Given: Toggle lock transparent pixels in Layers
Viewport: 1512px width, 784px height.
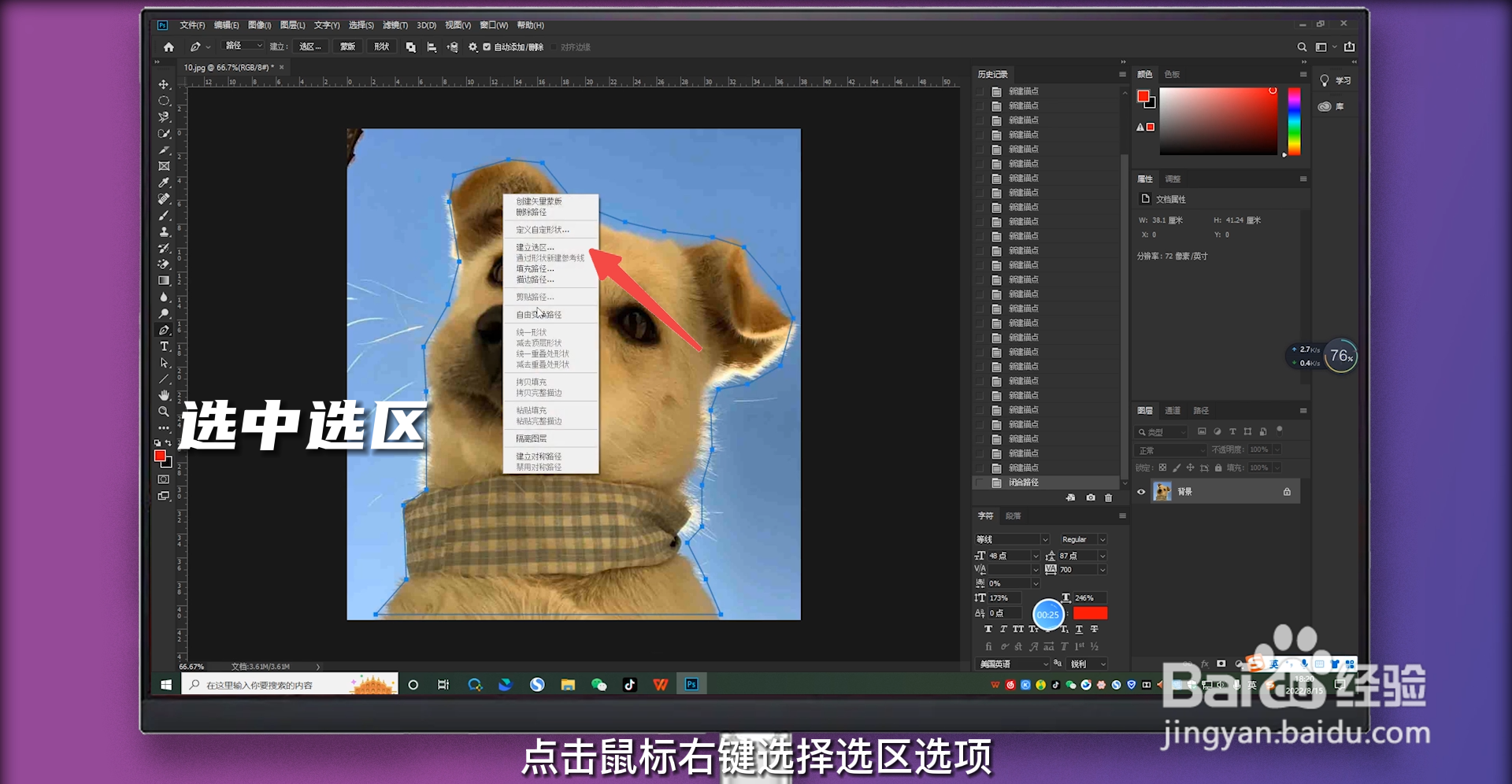Looking at the screenshot, I should (1162, 468).
